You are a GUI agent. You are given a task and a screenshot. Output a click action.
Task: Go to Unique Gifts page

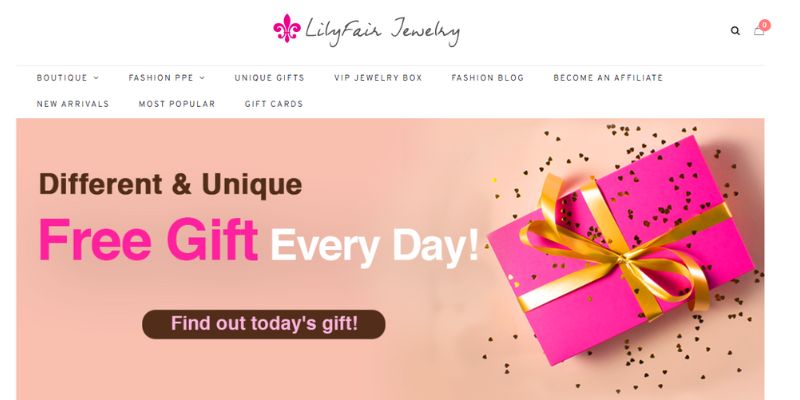click(x=269, y=78)
